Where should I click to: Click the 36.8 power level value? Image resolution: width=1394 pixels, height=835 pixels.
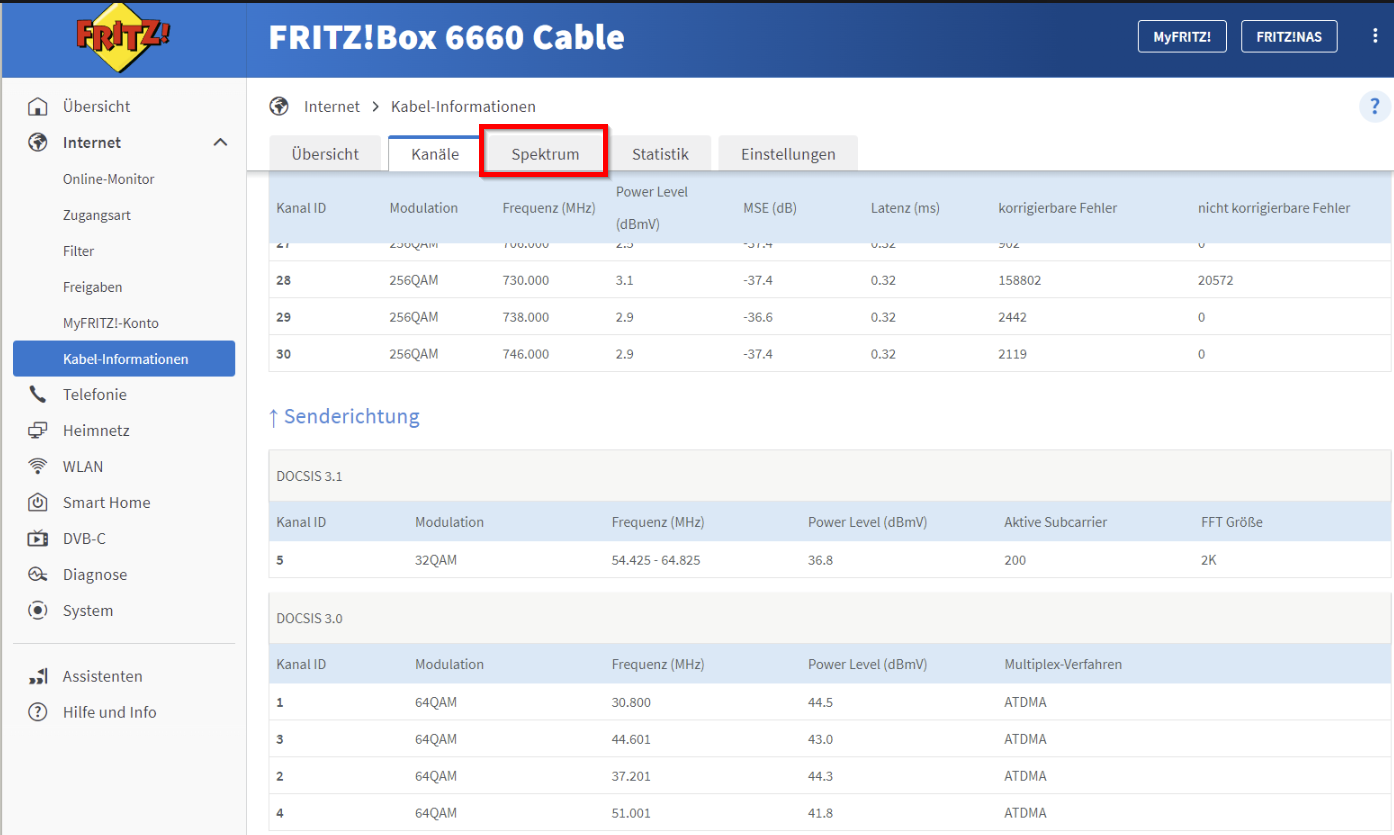tap(821, 560)
